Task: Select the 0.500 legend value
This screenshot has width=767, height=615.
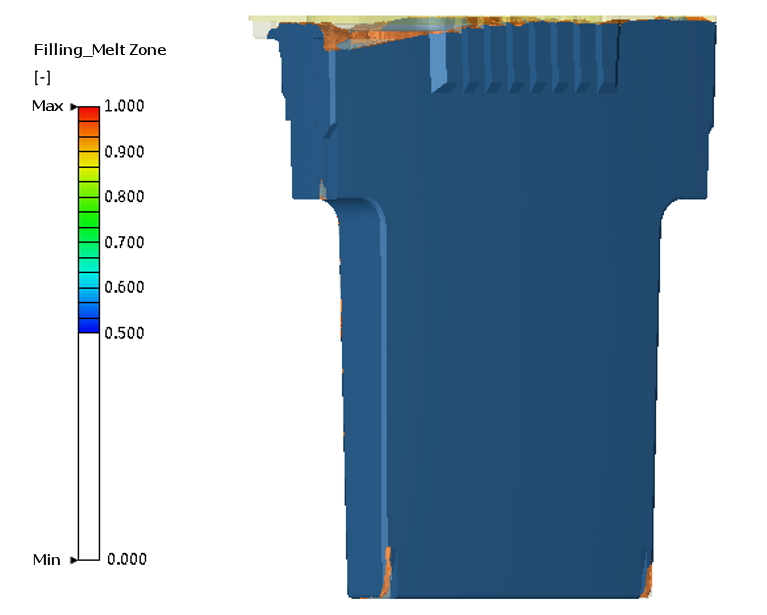Action: point(125,333)
